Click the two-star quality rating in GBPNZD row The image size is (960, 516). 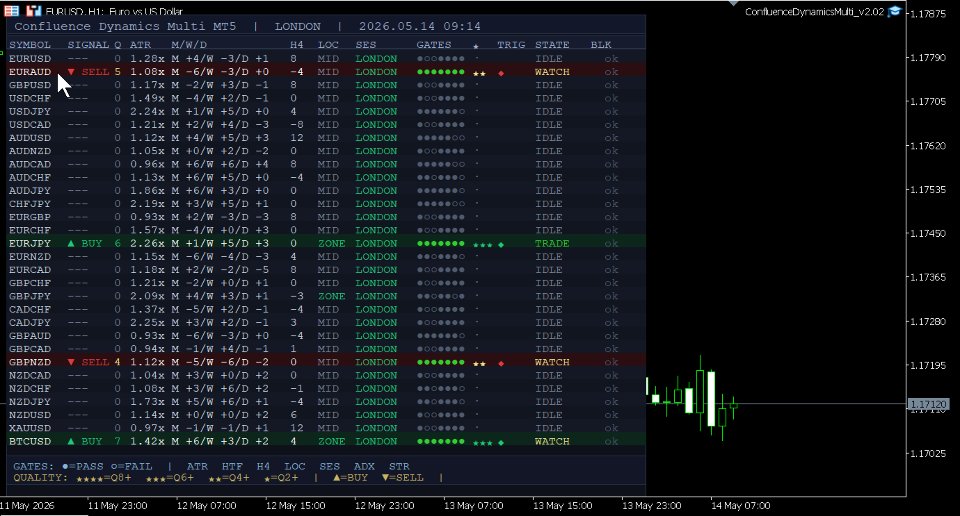click(x=479, y=364)
